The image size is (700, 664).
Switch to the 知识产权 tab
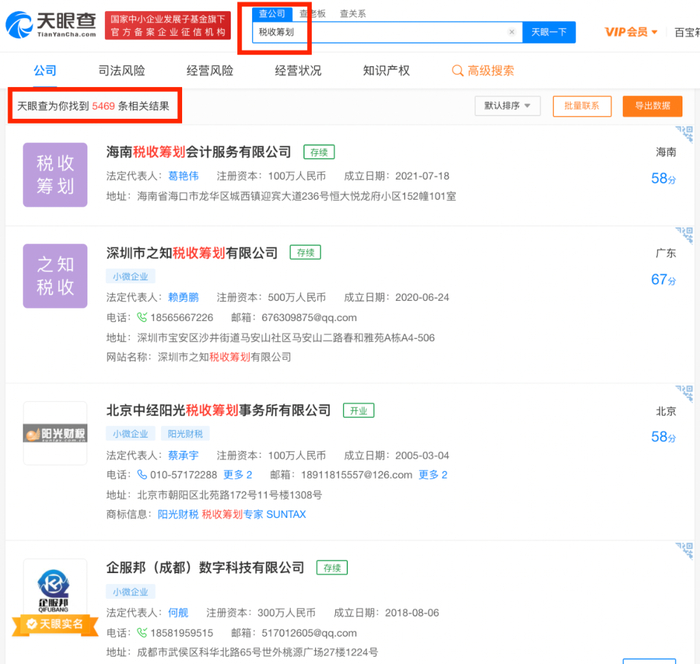(x=386, y=71)
